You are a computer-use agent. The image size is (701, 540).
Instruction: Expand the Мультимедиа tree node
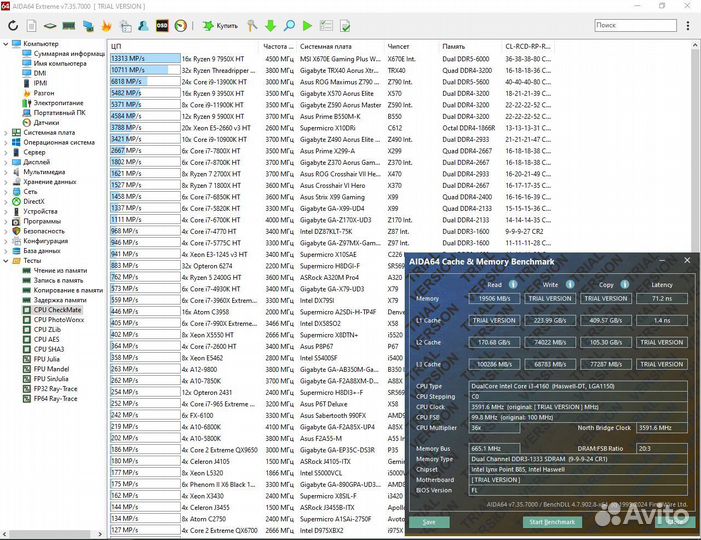pos(7,171)
